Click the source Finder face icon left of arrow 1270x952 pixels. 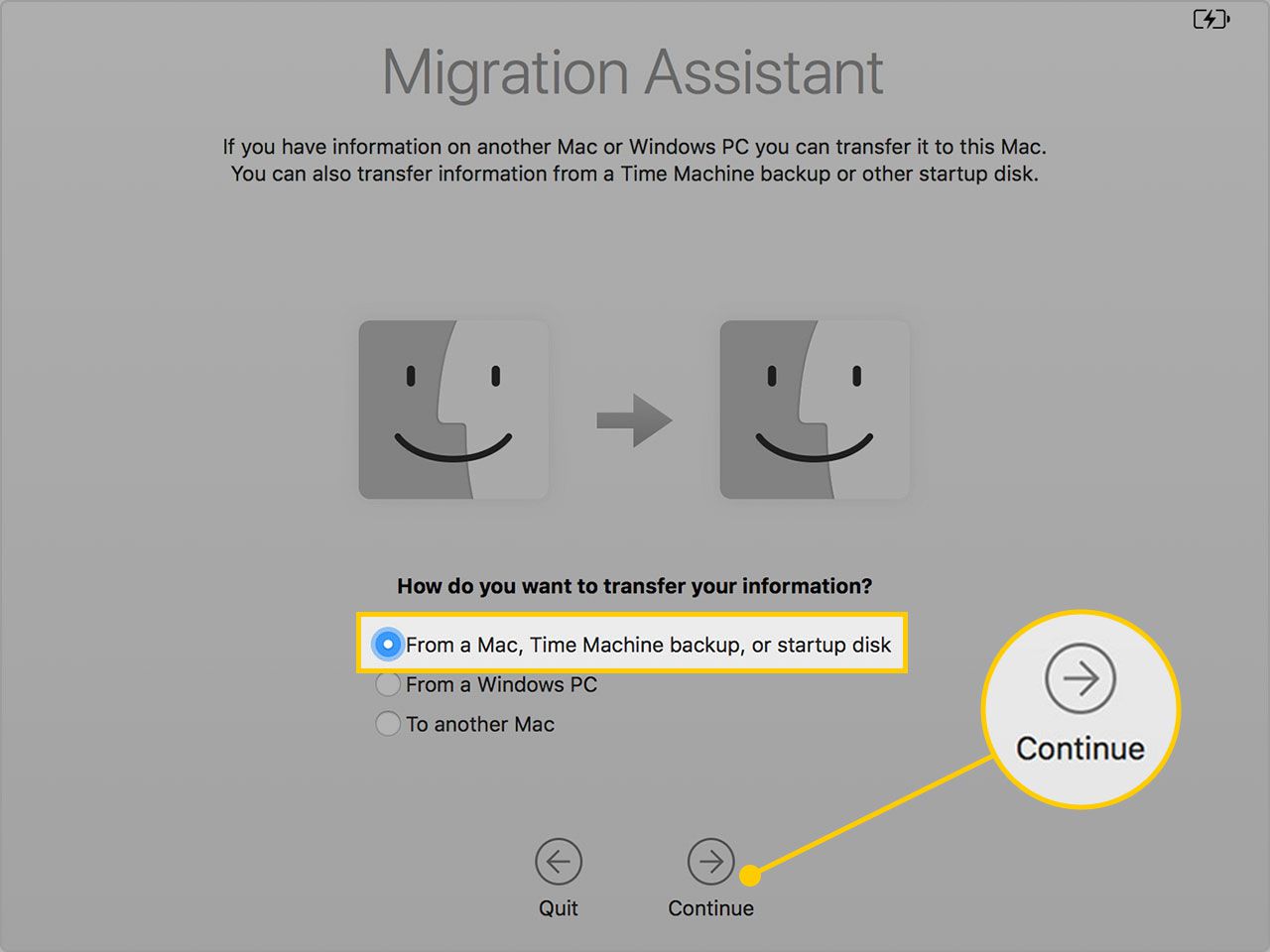(x=453, y=410)
